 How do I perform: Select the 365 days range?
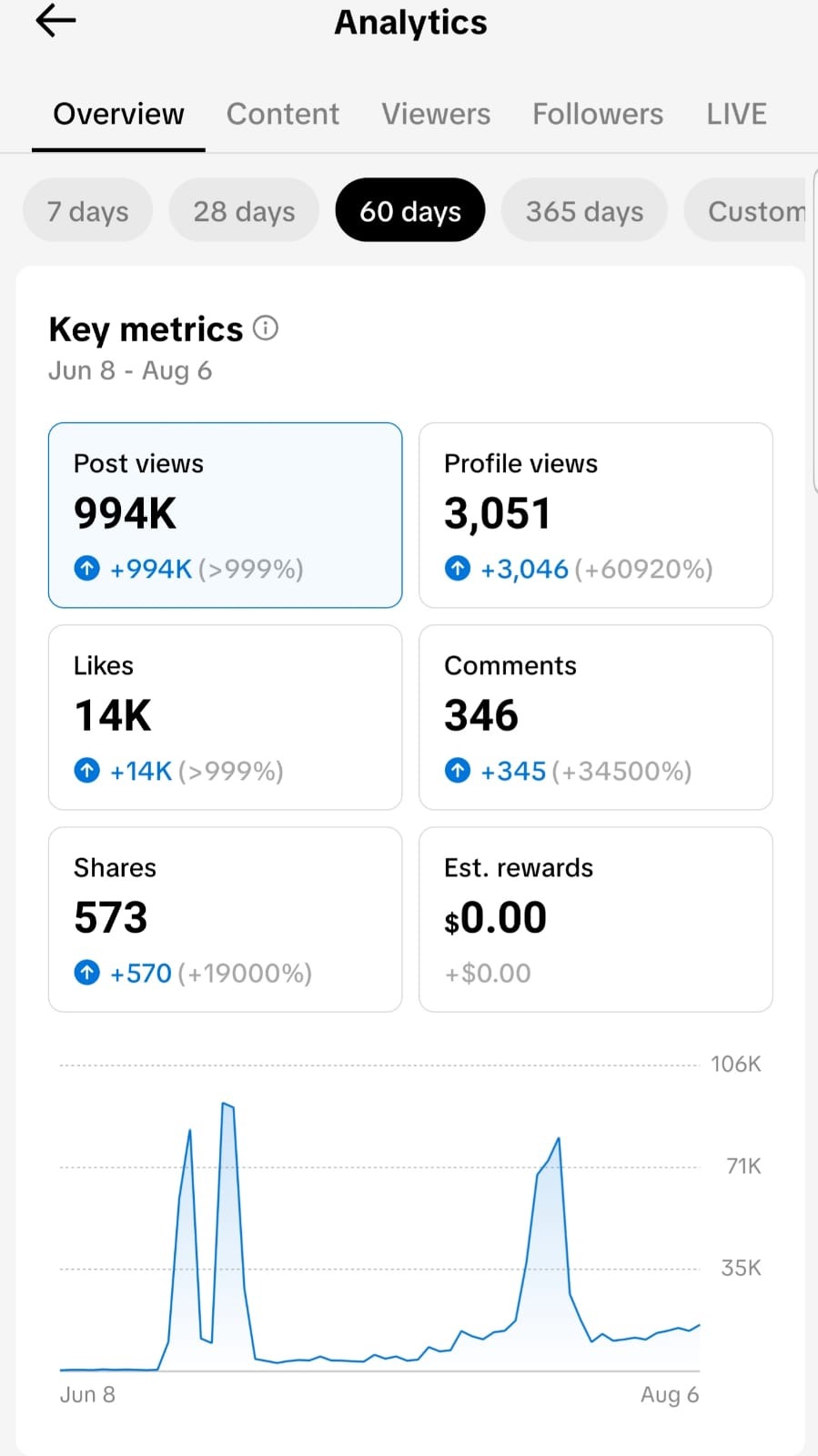[x=584, y=210]
